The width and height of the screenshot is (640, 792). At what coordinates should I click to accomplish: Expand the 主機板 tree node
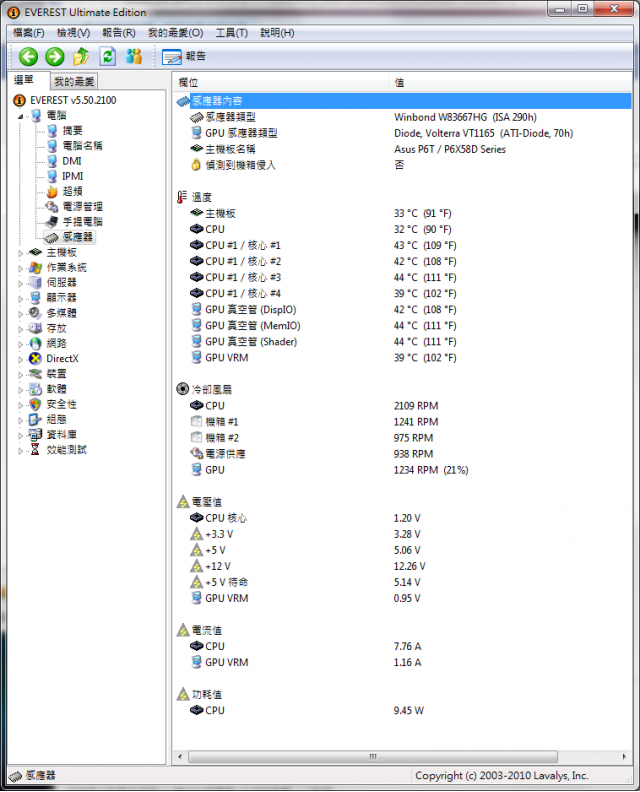coord(21,253)
